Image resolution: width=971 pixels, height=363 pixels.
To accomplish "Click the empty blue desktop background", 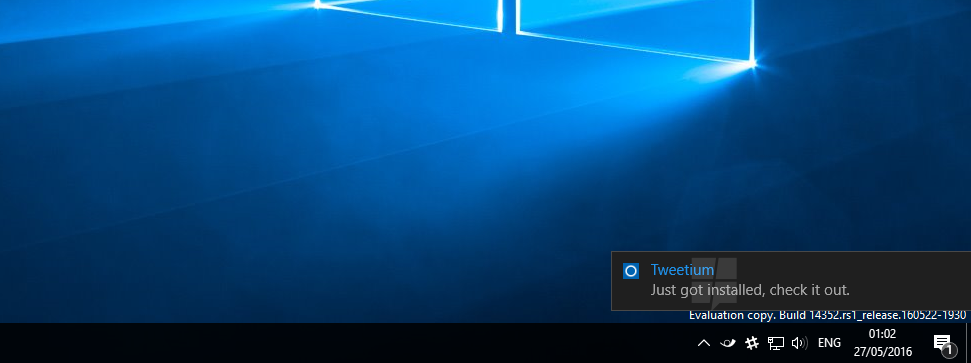I will pos(248,186).
